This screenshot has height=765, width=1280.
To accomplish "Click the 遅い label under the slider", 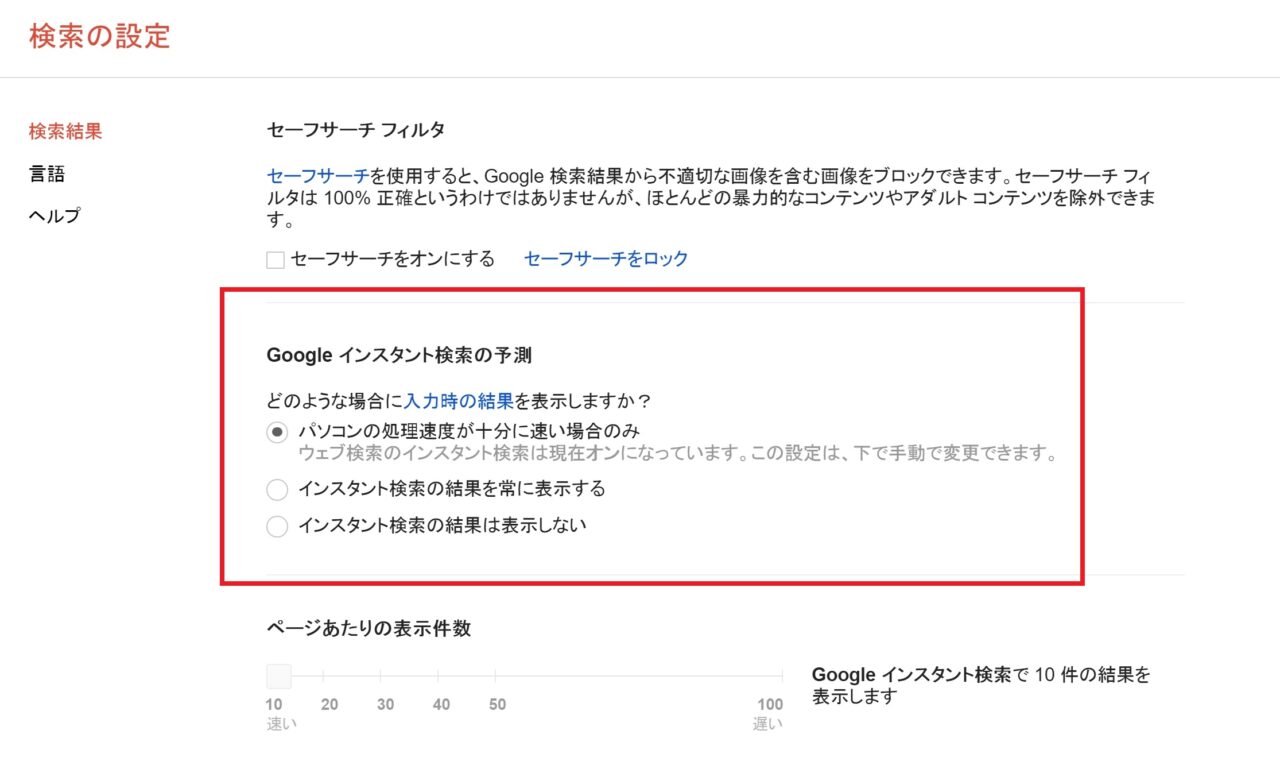I will pyautogui.click(x=767, y=723).
